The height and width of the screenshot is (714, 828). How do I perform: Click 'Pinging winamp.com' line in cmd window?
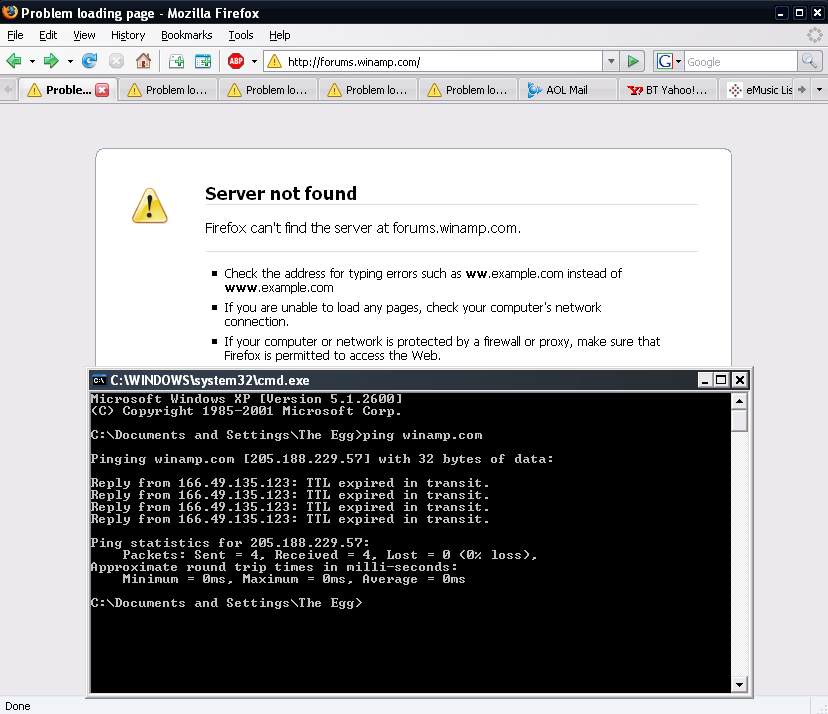coord(322,459)
